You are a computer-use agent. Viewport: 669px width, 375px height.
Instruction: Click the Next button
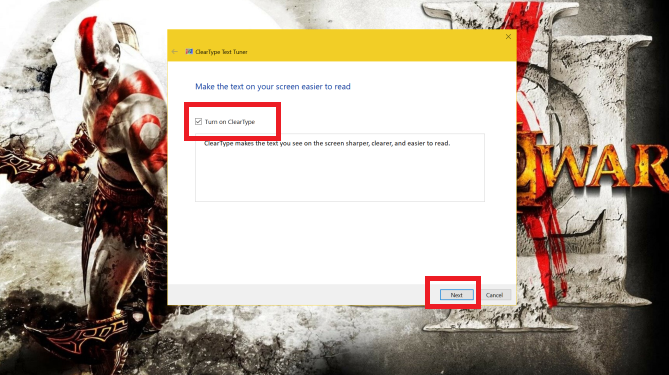457,295
